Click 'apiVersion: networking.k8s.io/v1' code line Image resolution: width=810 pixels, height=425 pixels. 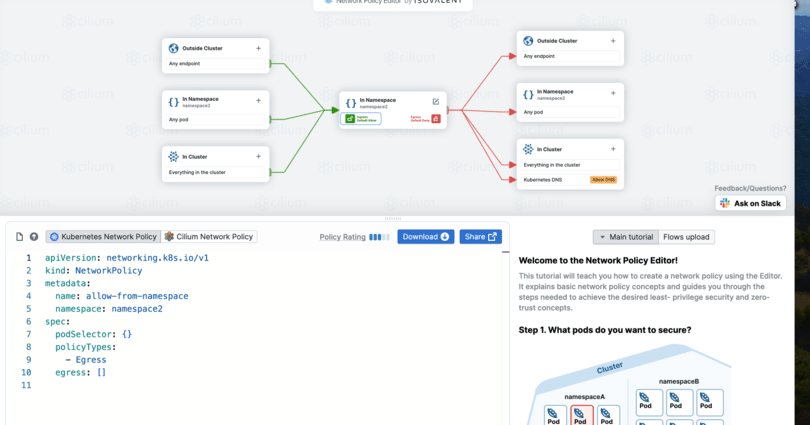(x=127, y=258)
